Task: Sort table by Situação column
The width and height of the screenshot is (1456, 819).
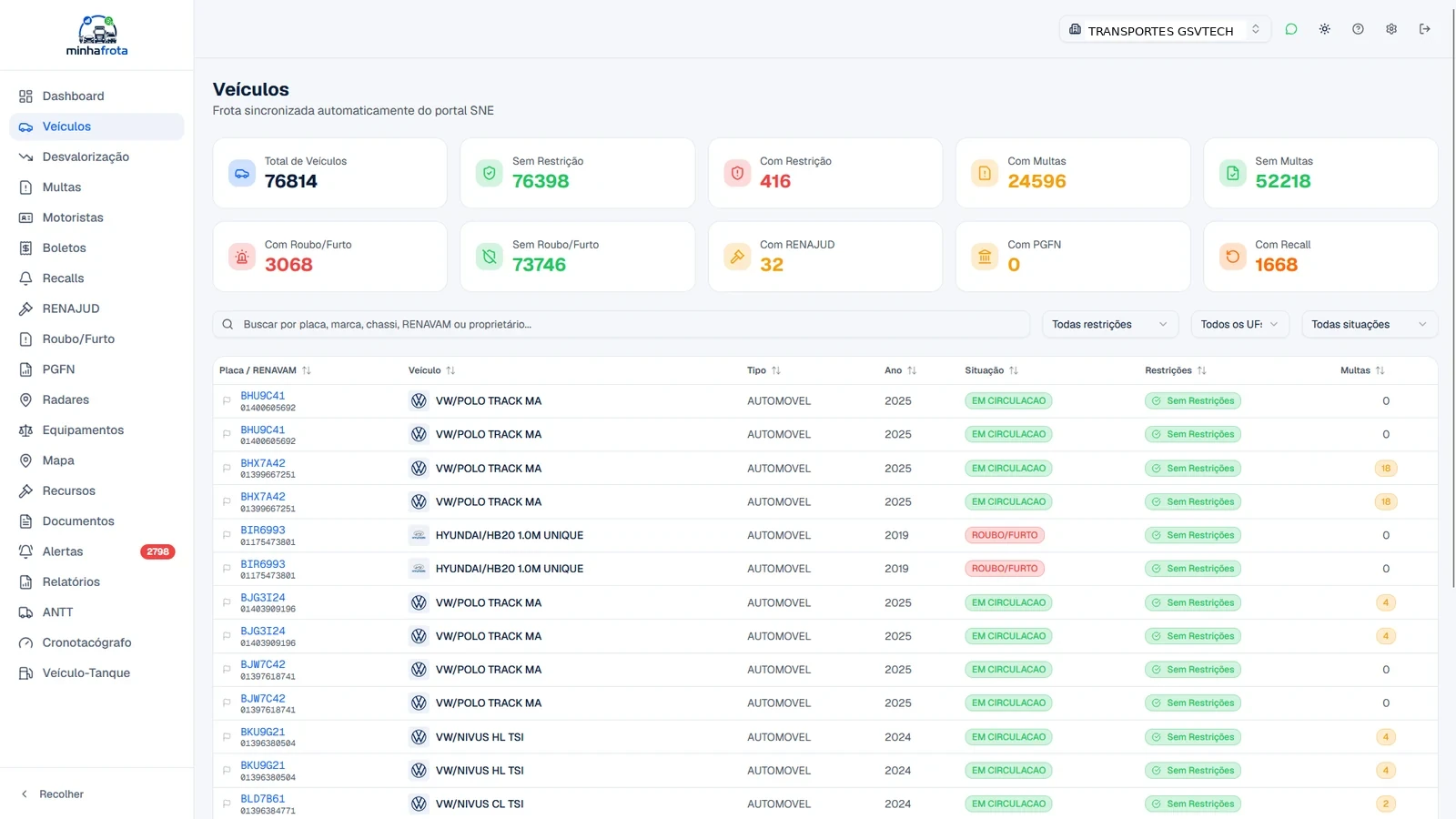Action: tap(991, 370)
